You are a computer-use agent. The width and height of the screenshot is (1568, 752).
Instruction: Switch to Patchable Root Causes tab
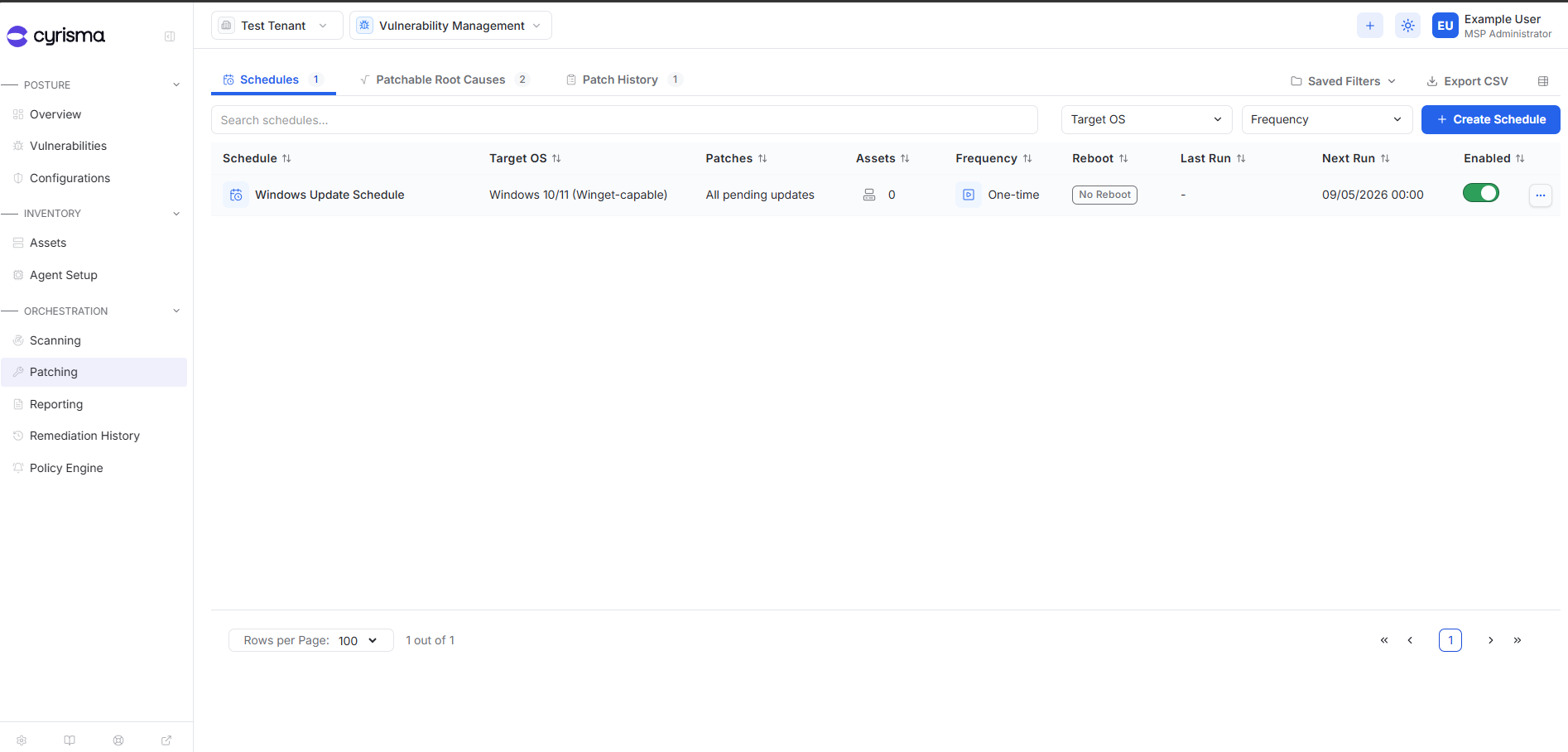tap(445, 80)
